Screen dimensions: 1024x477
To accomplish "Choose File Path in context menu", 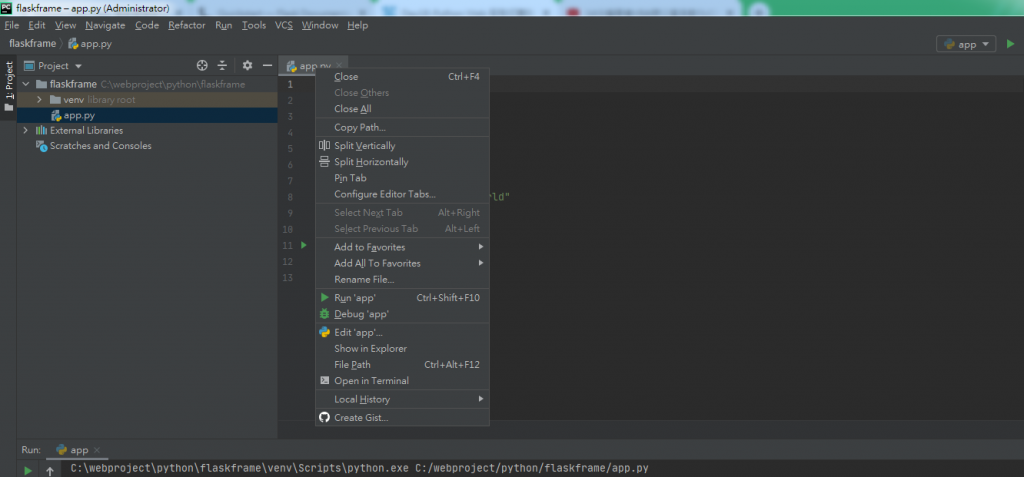I will pyautogui.click(x=402, y=365).
